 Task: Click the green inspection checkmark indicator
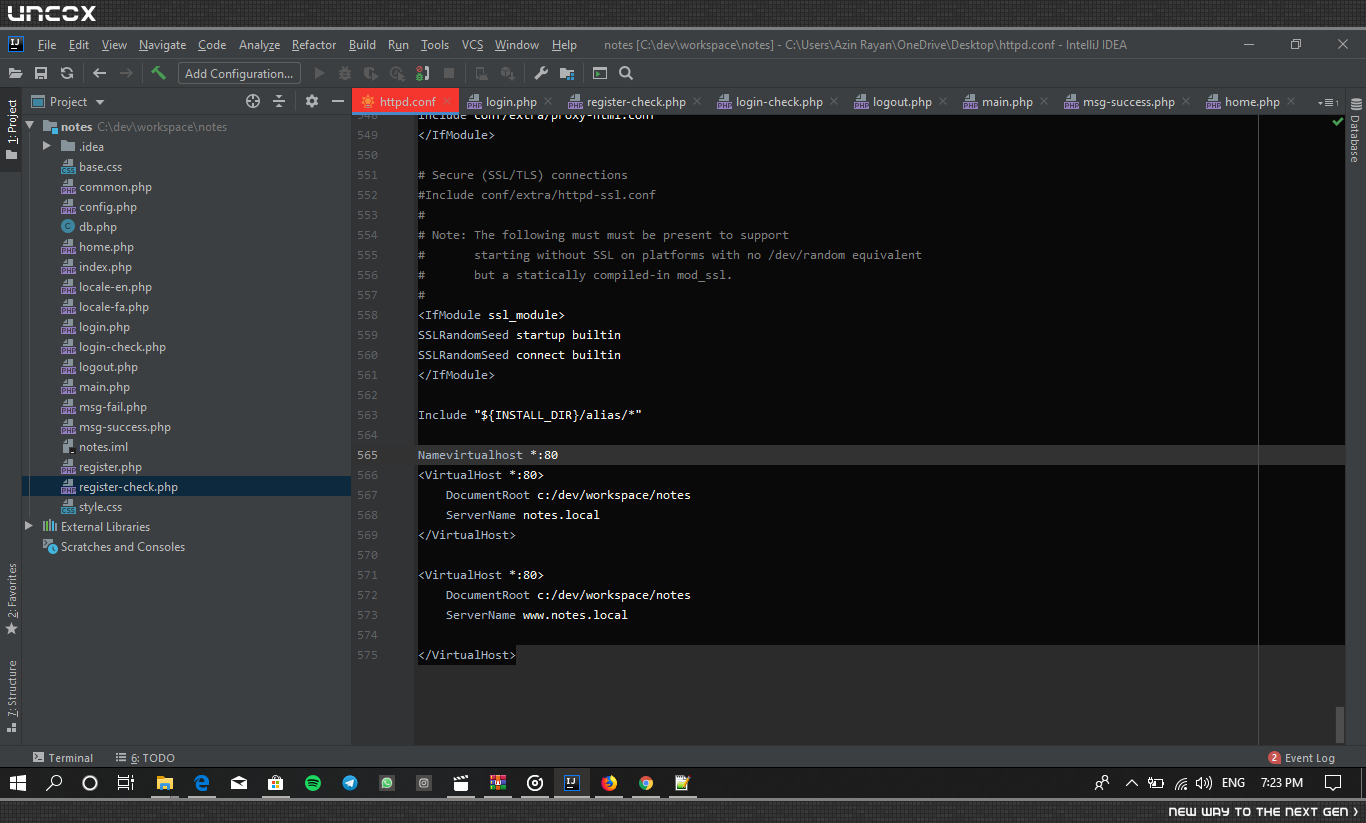pyautogui.click(x=1337, y=121)
